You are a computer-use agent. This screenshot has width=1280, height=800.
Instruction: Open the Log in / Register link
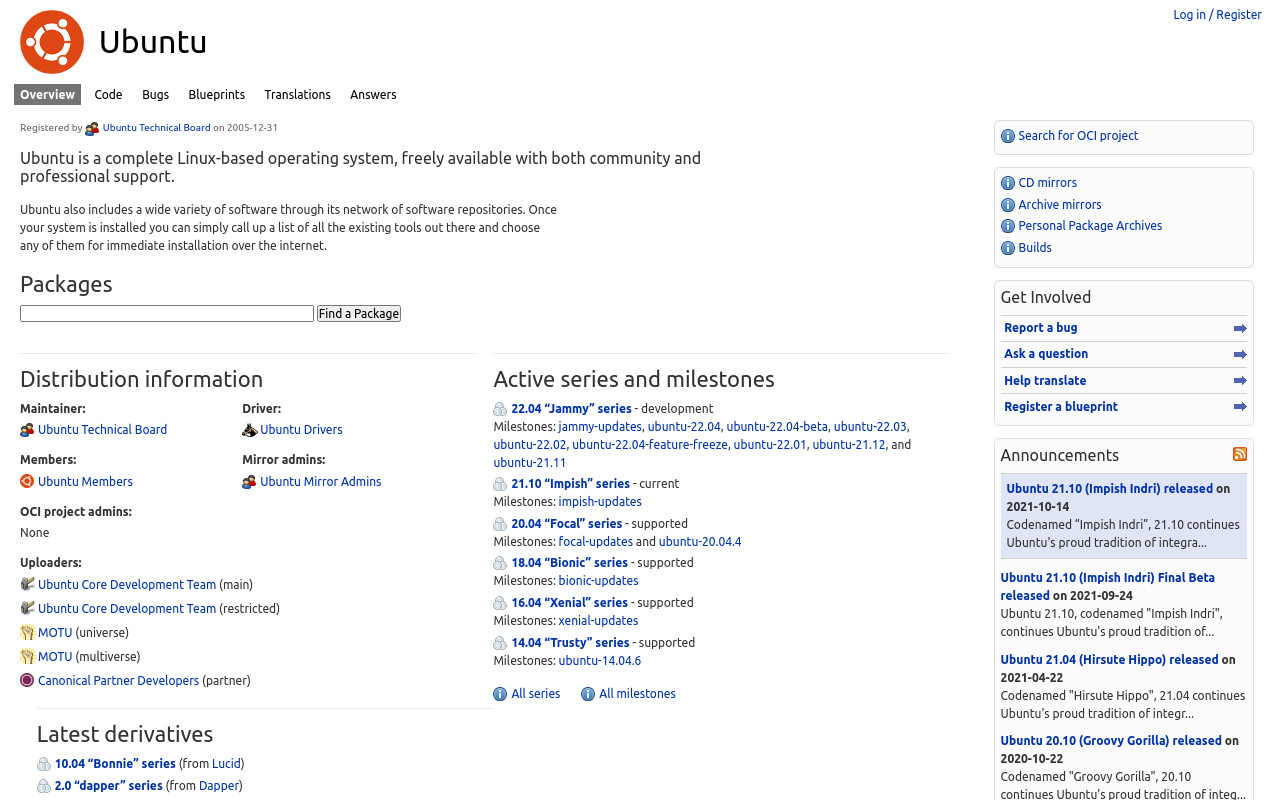coord(1217,14)
